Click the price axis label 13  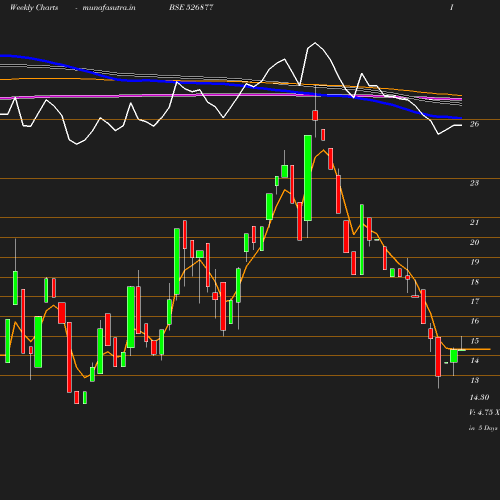[x=474, y=380]
